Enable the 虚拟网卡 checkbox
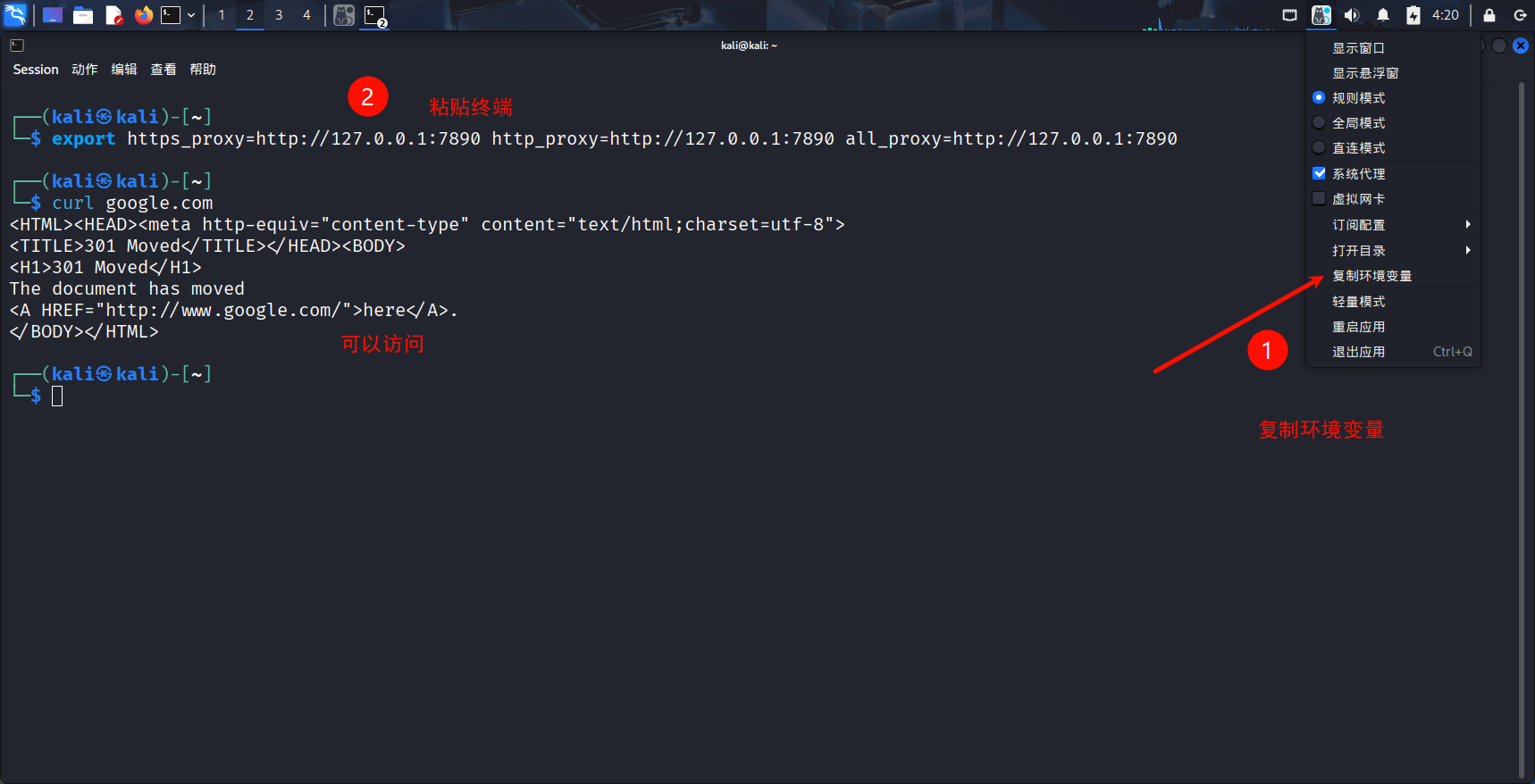 click(x=1319, y=199)
